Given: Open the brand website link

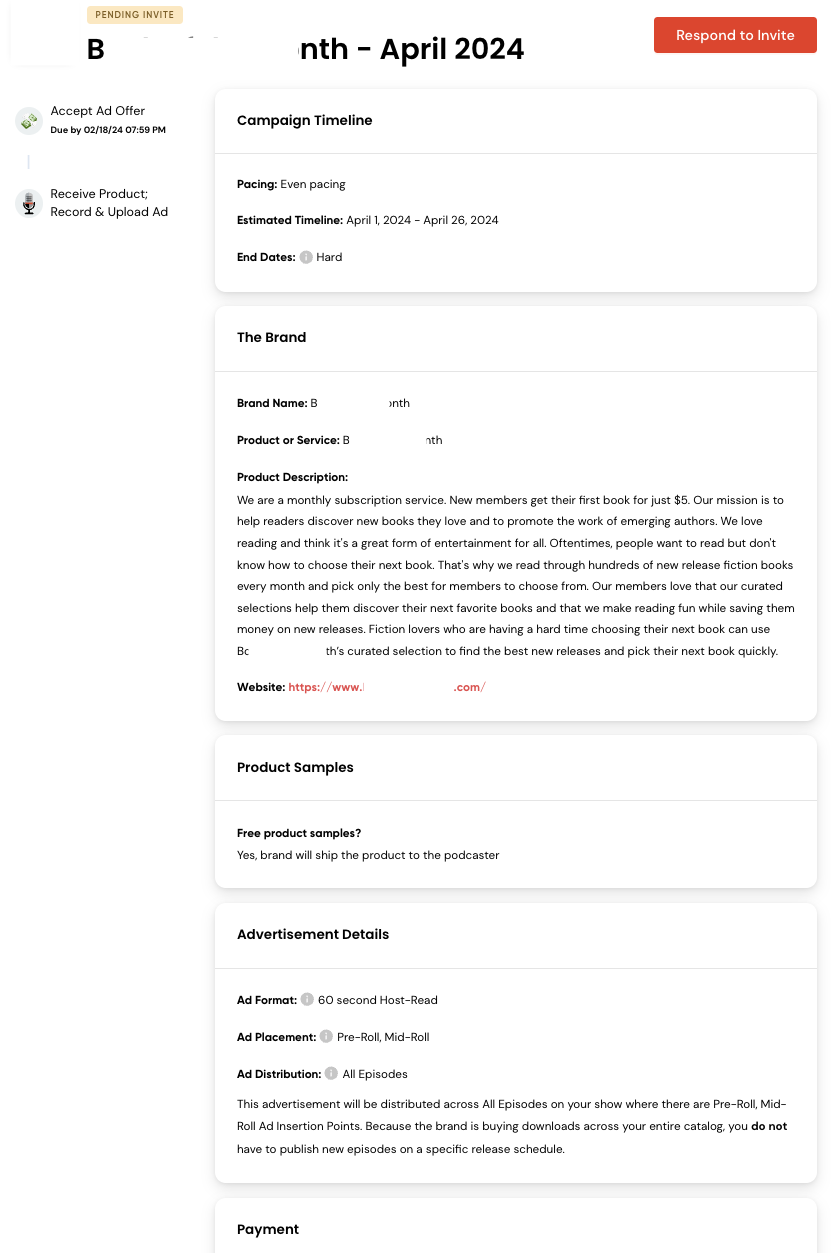Looking at the screenshot, I should [387, 687].
